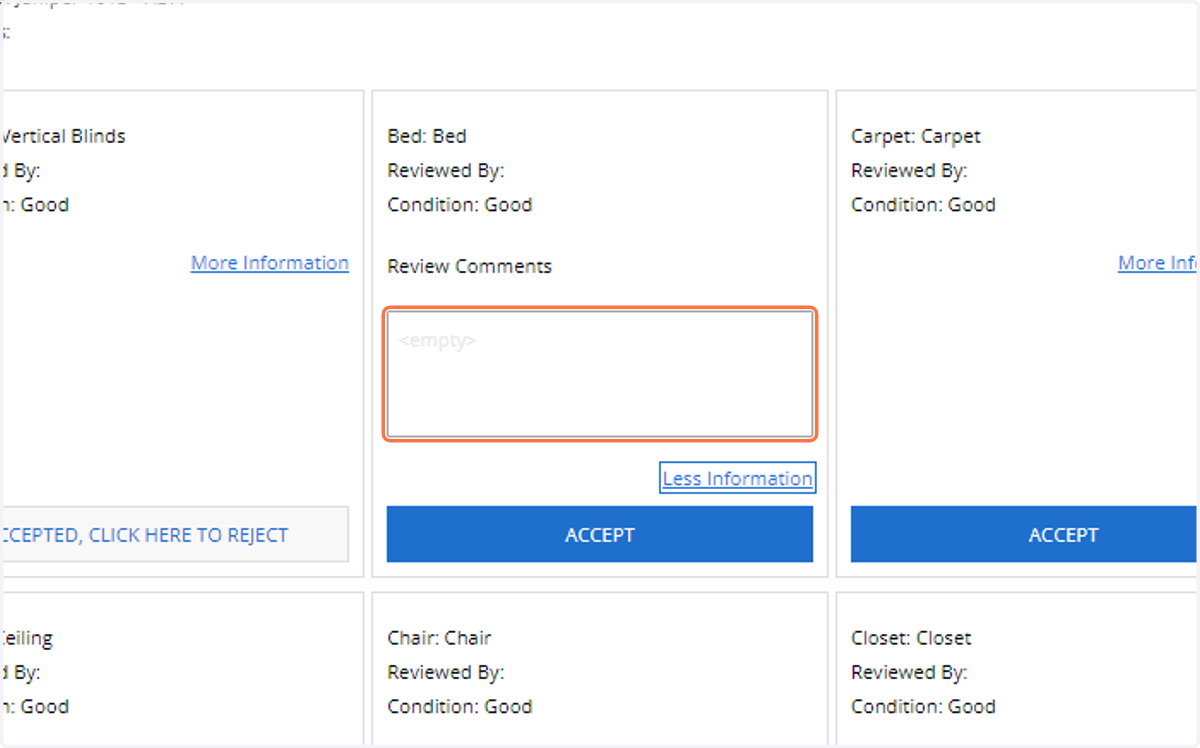Click the 'Review Comments' label on Bed card
Viewport: 1200px width, 748px height.
469,267
